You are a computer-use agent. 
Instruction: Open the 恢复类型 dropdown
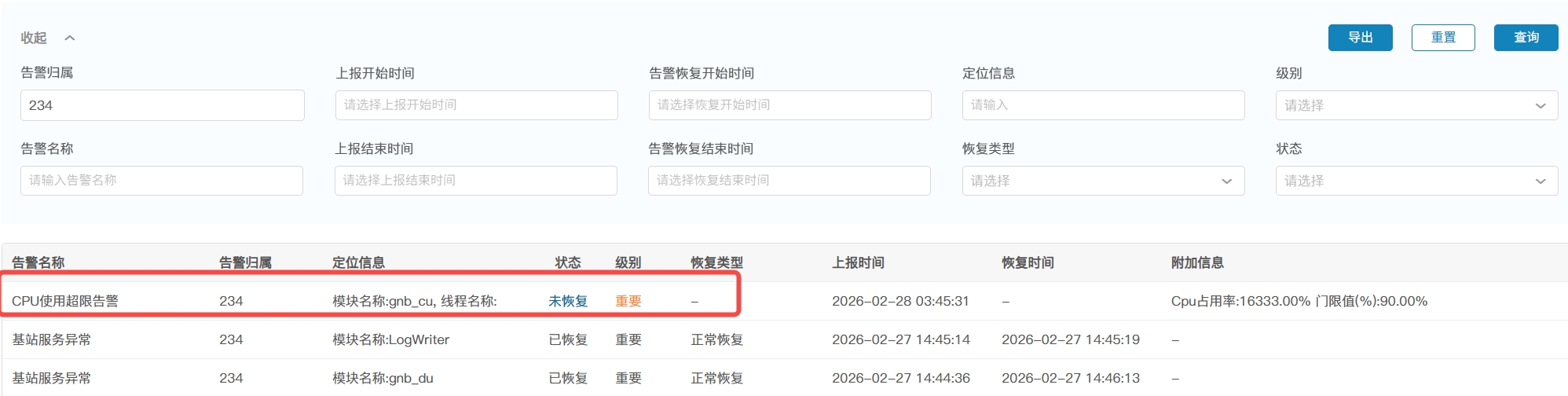click(1103, 181)
